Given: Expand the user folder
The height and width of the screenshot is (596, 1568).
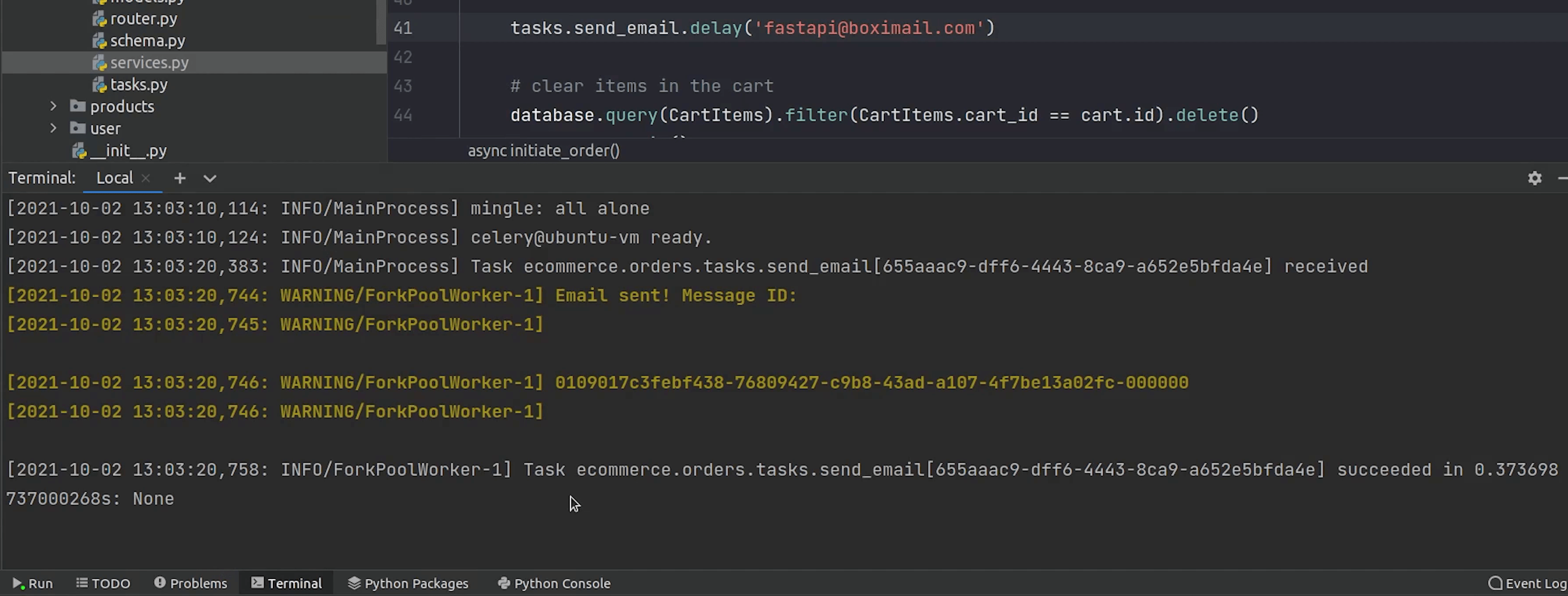Looking at the screenshot, I should click(54, 128).
